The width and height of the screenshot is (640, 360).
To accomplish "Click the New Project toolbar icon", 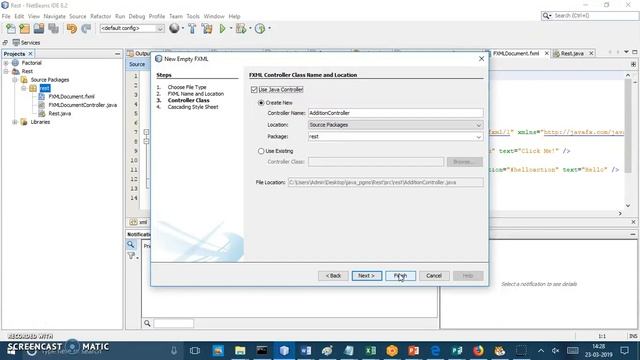I will 24,28.
